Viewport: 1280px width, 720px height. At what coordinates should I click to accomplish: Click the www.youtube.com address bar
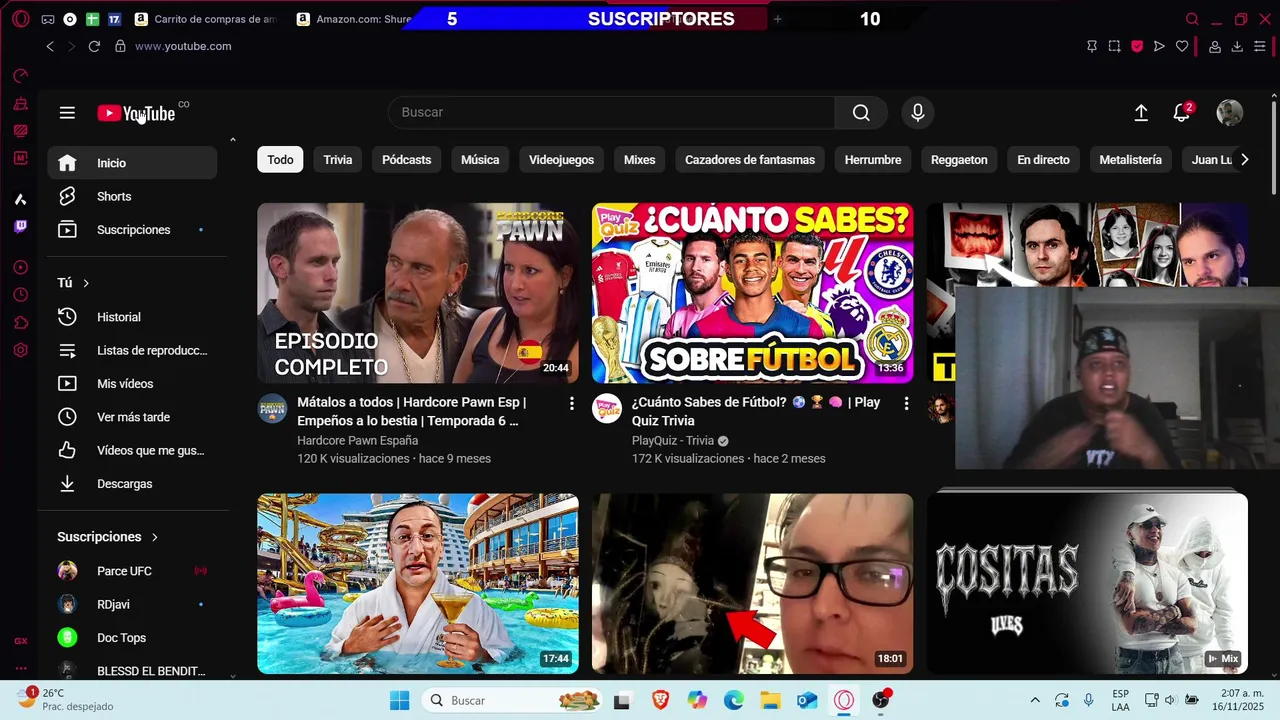183,46
